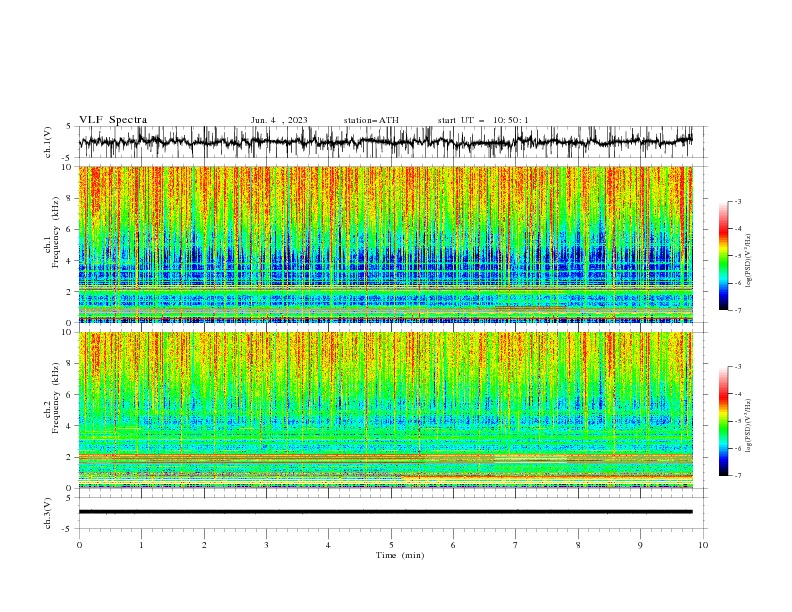Click time axis tick label '8'
The width and height of the screenshot is (792, 612).
pyautogui.click(x=578, y=545)
